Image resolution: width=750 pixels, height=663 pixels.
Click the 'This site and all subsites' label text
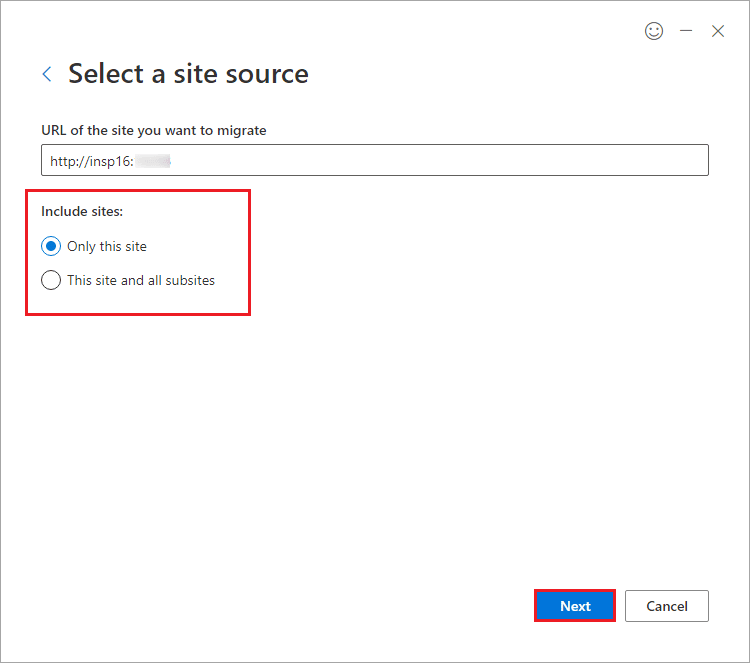pyautogui.click(x=141, y=280)
